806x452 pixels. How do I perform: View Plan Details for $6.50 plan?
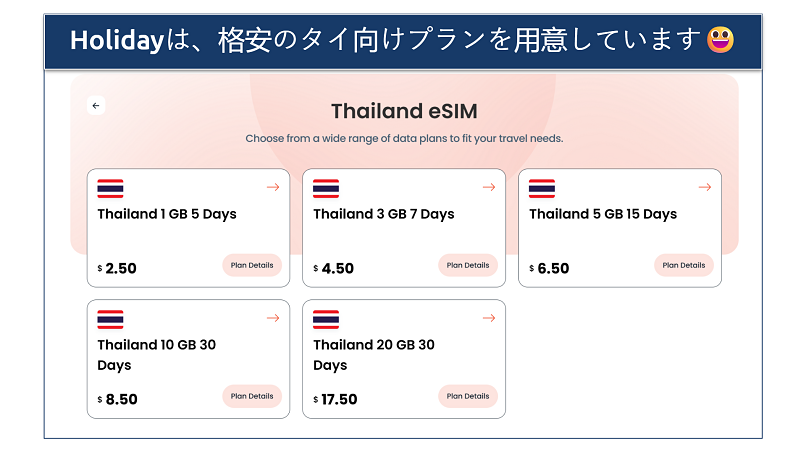click(684, 265)
